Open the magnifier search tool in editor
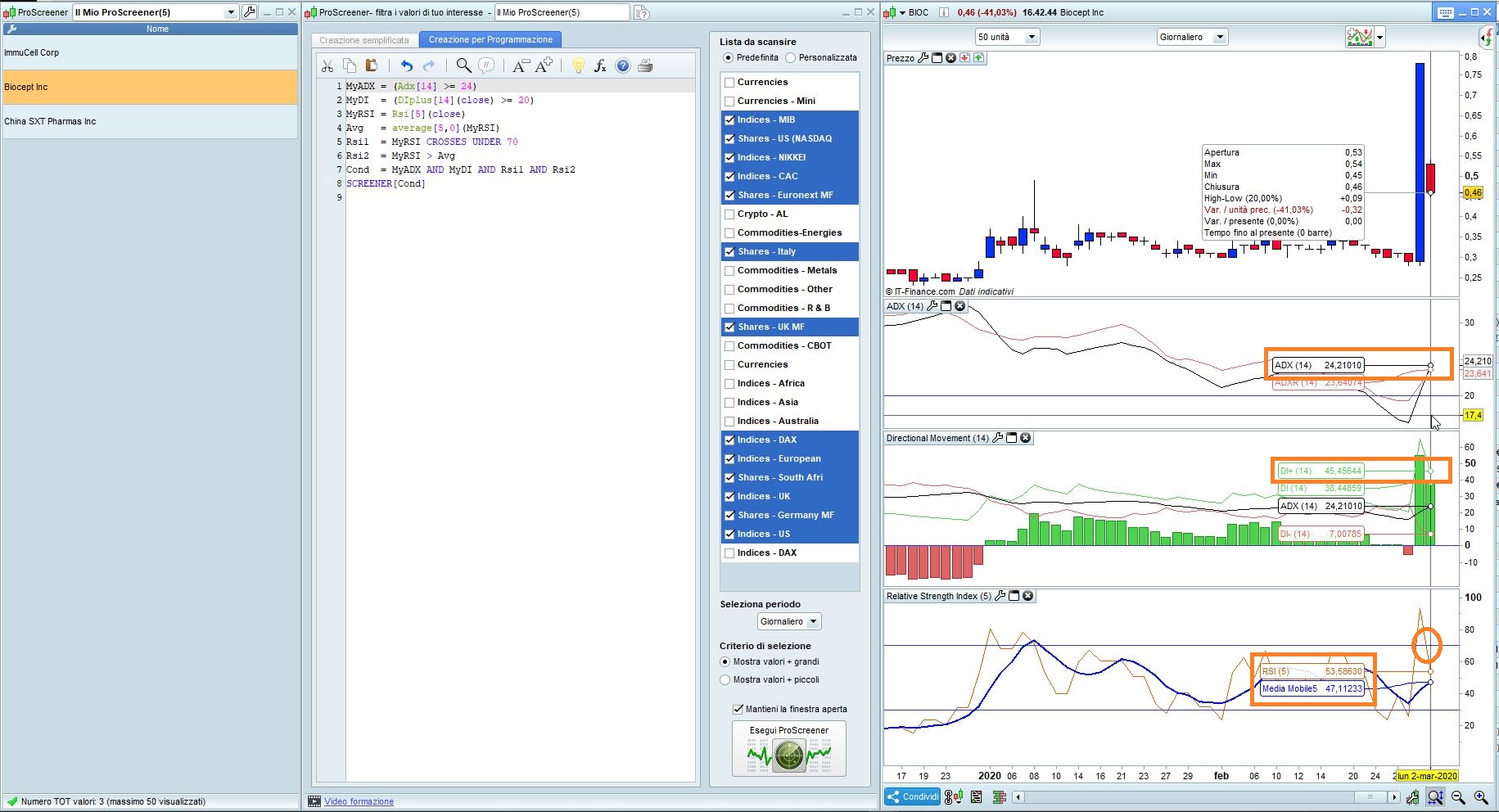 pos(463,66)
